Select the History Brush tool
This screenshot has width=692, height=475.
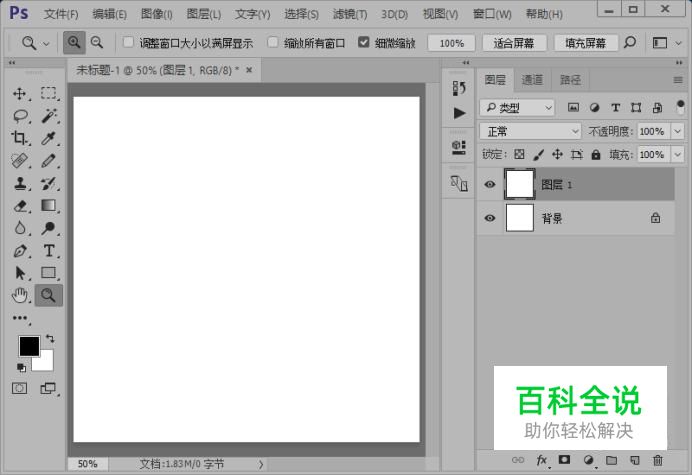pyautogui.click(x=49, y=183)
